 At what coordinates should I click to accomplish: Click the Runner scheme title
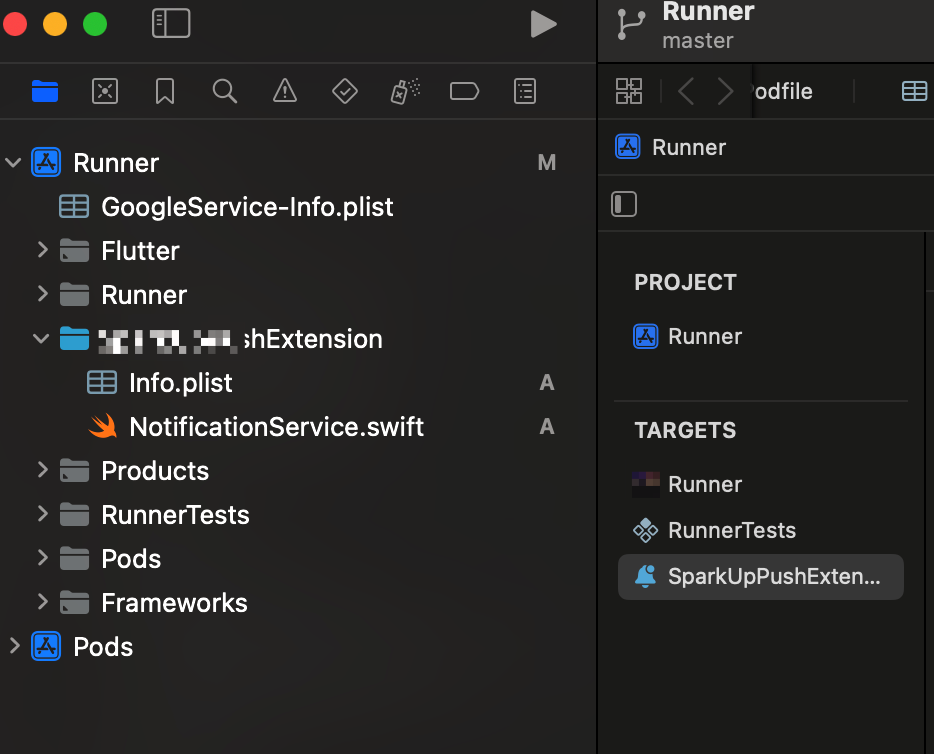point(708,12)
